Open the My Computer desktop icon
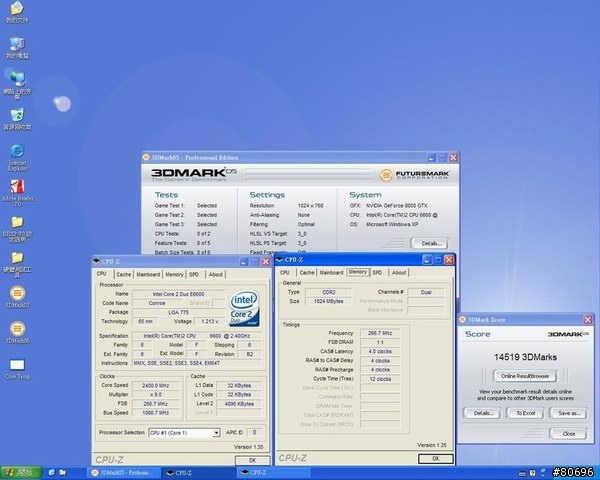Viewport: 600px width, 480px height. (17, 48)
